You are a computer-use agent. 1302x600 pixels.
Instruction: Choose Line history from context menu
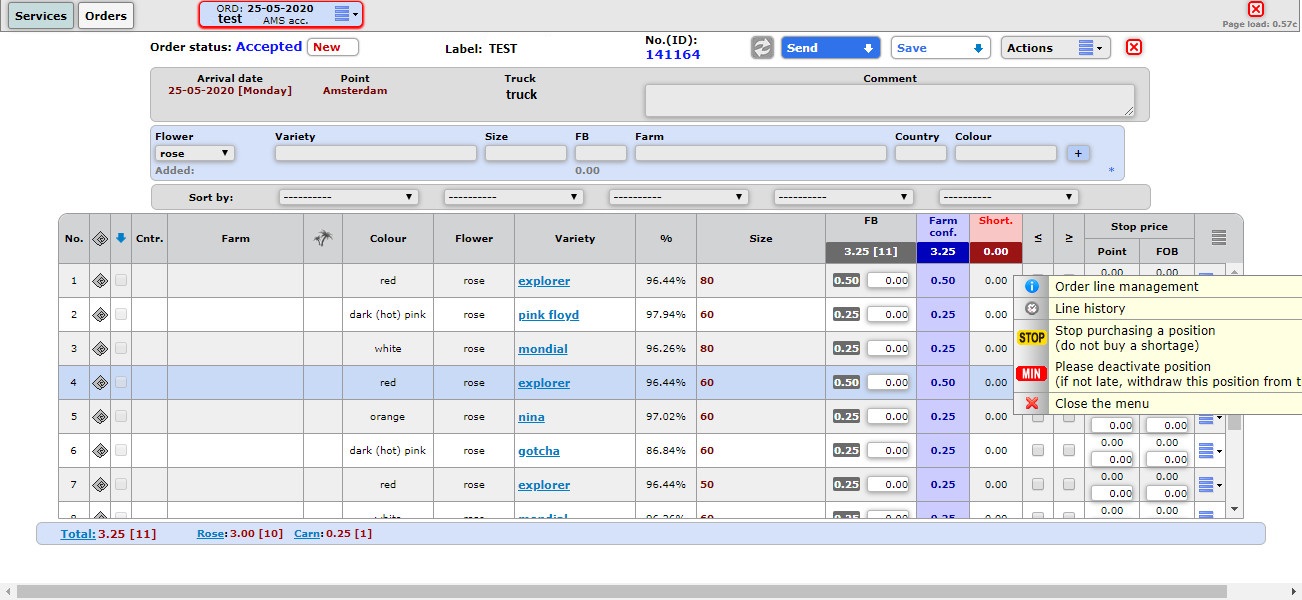1090,309
